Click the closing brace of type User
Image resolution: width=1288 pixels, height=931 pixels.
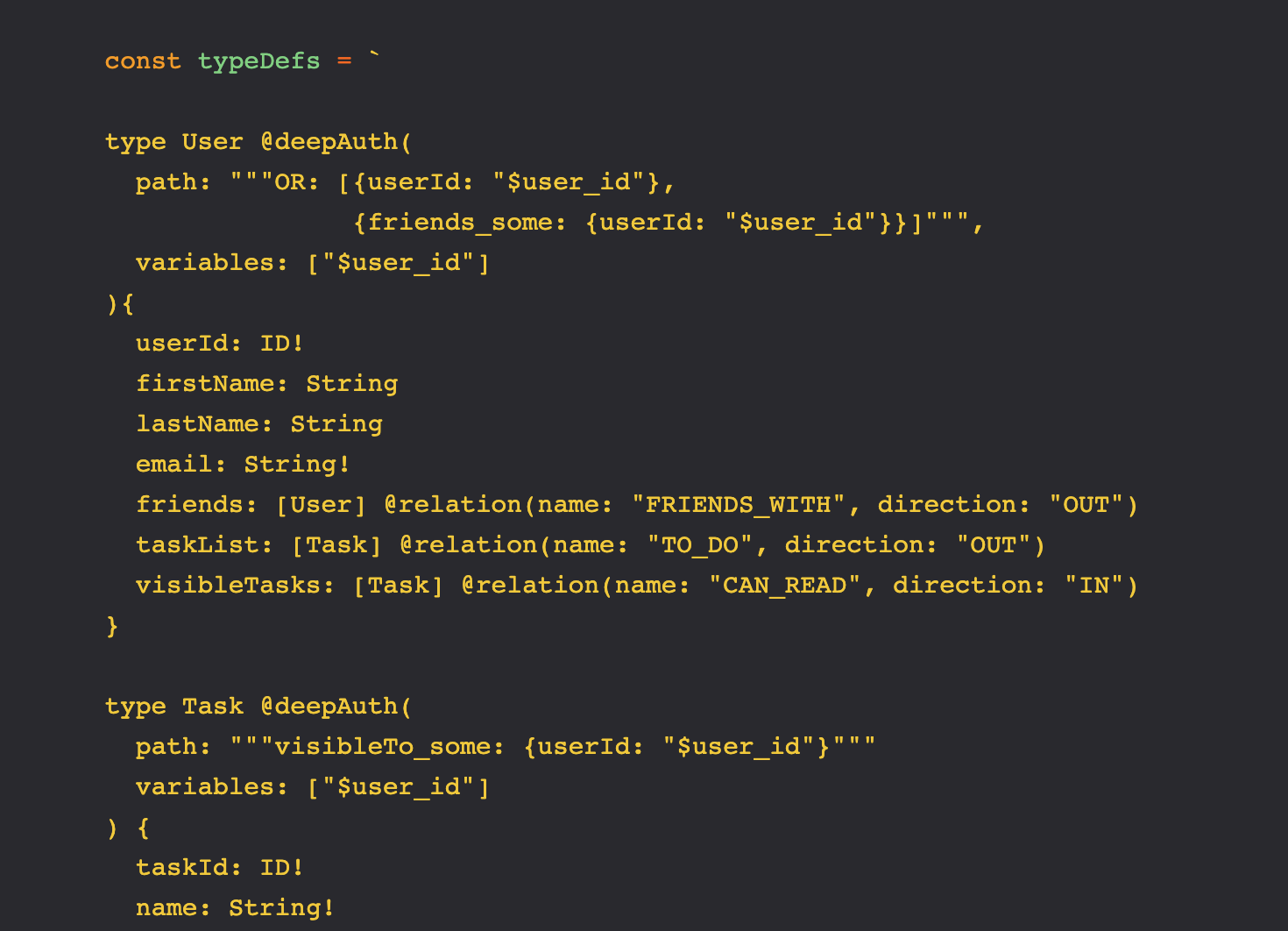click(112, 626)
